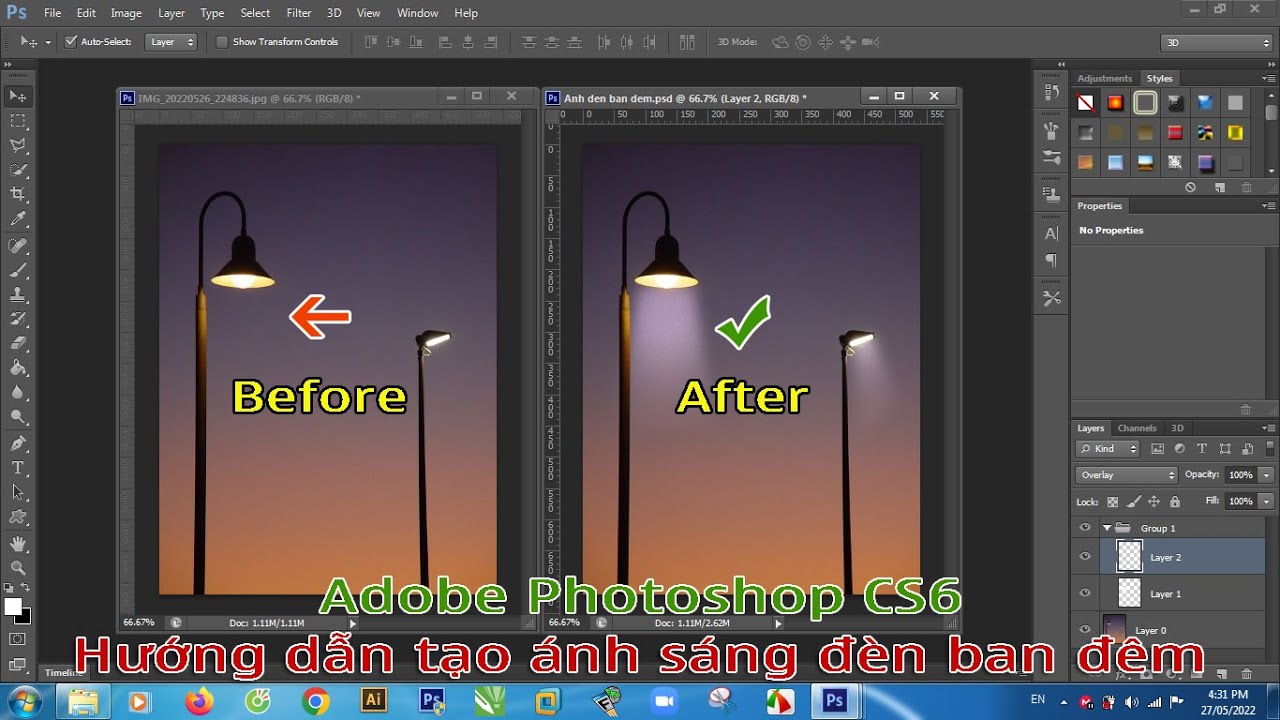The width and height of the screenshot is (1280, 720).
Task: Open the Layer menu
Action: (171, 13)
